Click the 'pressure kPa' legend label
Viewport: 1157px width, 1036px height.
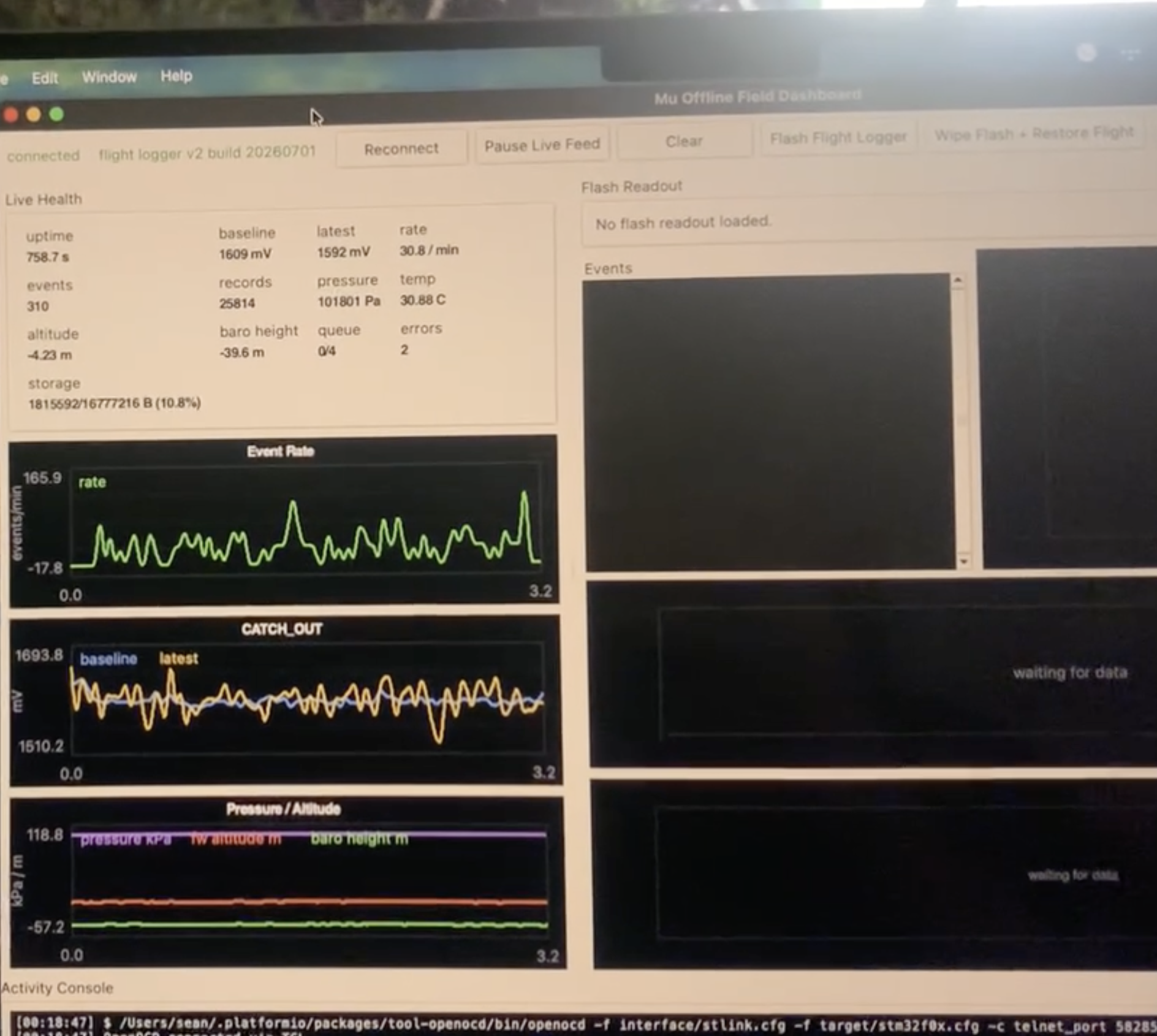coord(126,839)
